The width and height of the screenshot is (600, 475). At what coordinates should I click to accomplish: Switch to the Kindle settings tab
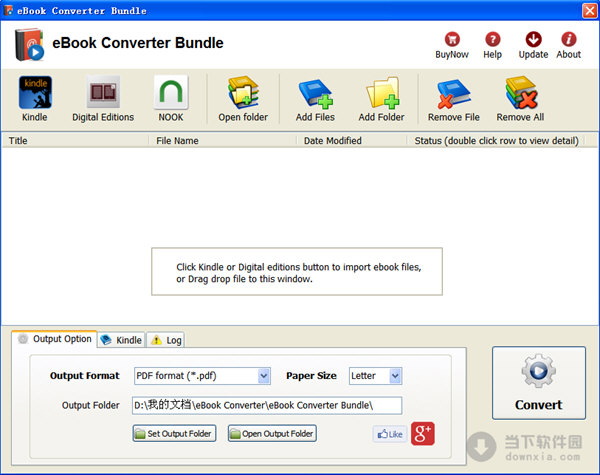(121, 340)
